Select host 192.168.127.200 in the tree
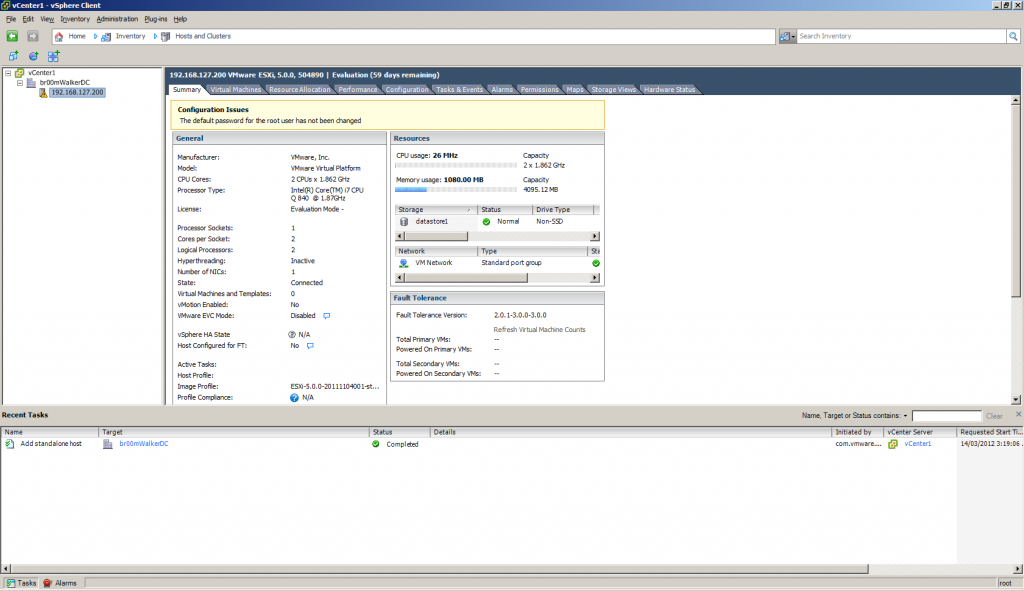 click(77, 93)
